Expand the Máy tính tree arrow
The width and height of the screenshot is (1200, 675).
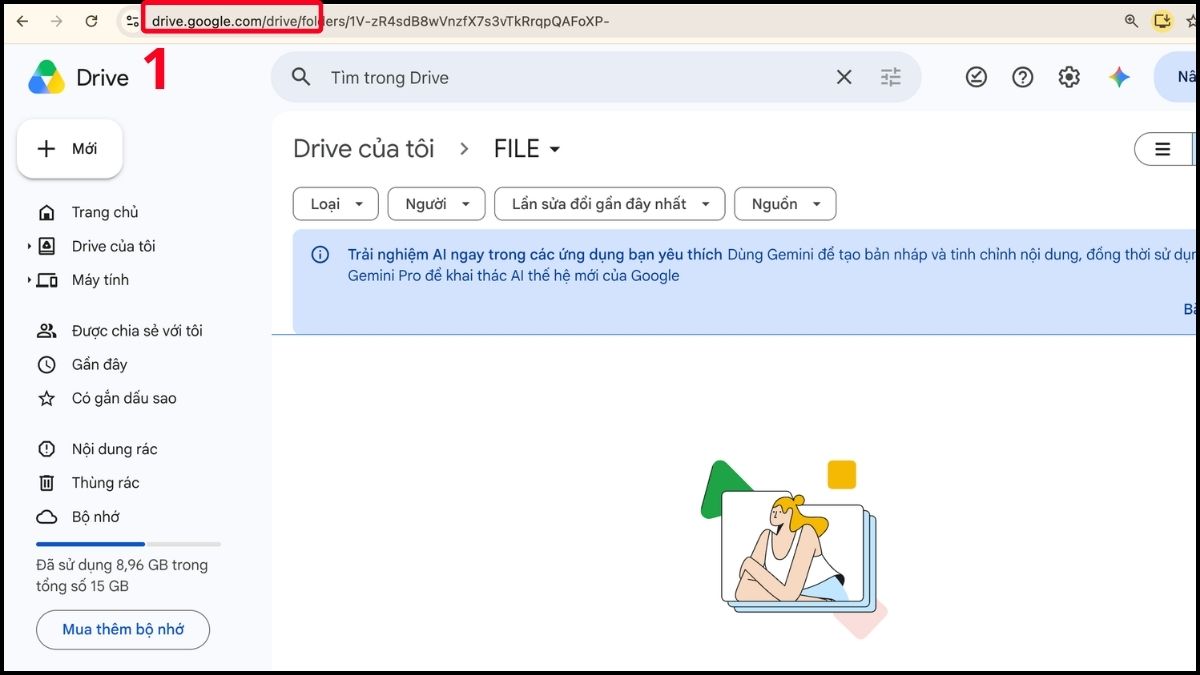pos(29,280)
